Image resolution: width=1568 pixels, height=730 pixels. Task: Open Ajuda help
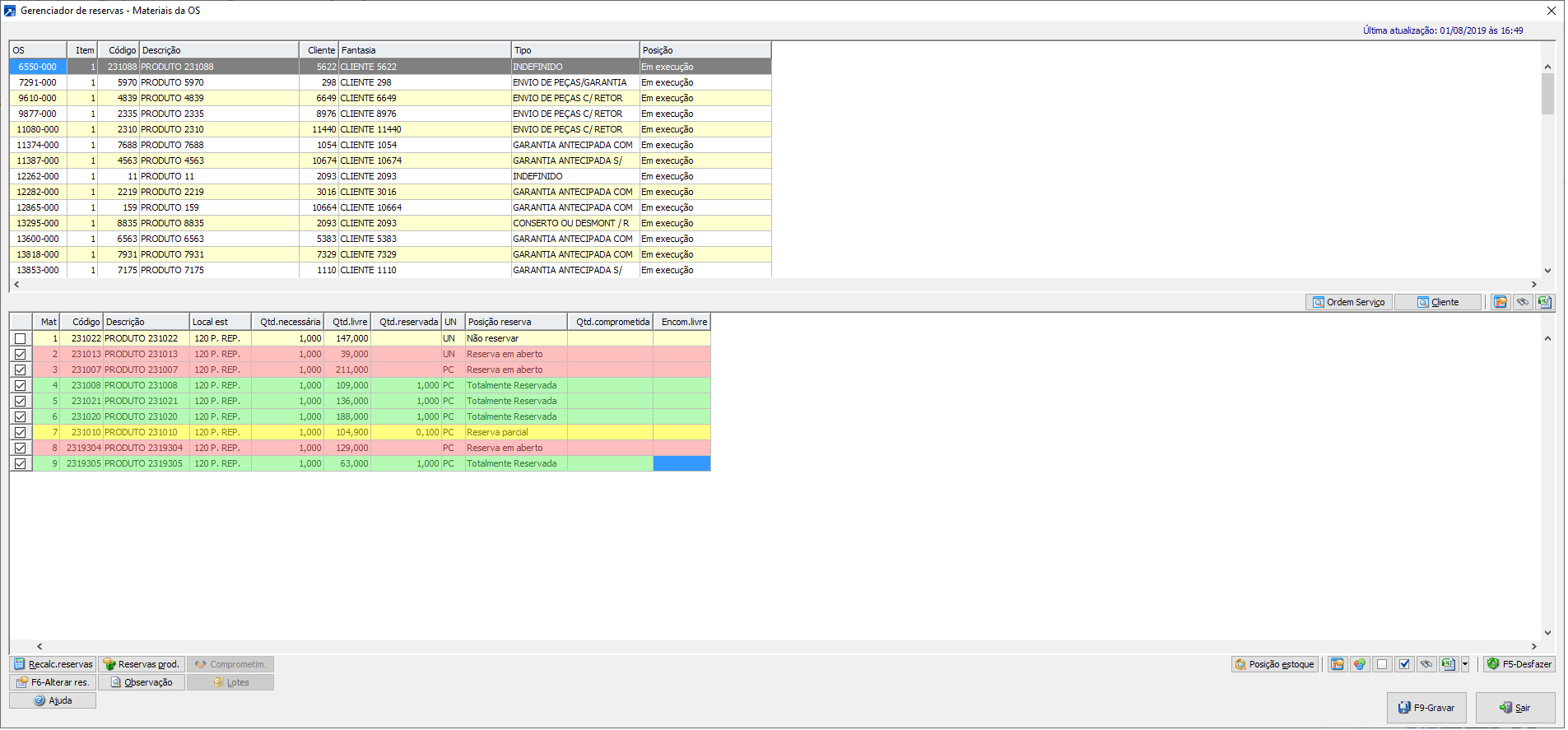(x=53, y=700)
